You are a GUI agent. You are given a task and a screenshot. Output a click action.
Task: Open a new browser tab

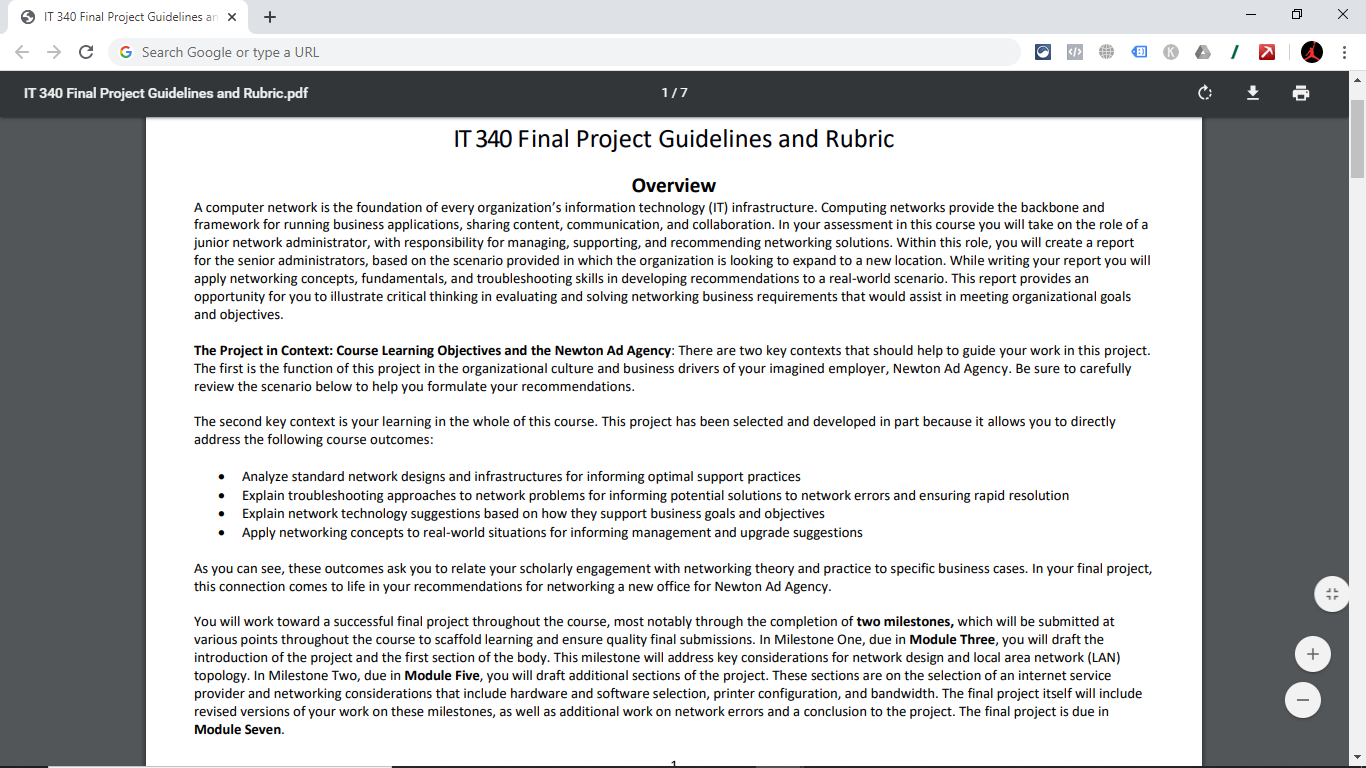click(x=270, y=17)
